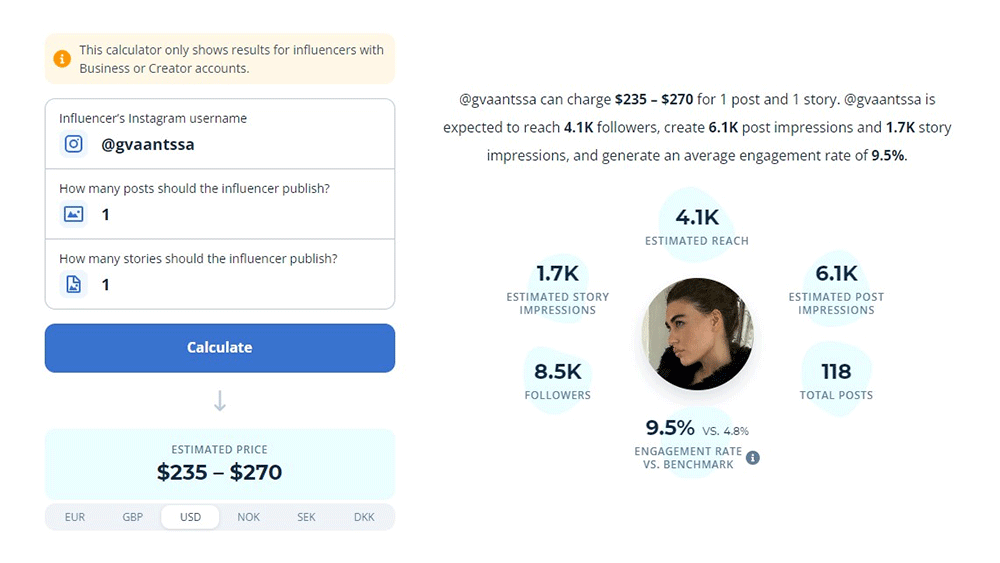Choose SEK as the currency
The height and width of the screenshot is (563, 1000).
point(306,517)
